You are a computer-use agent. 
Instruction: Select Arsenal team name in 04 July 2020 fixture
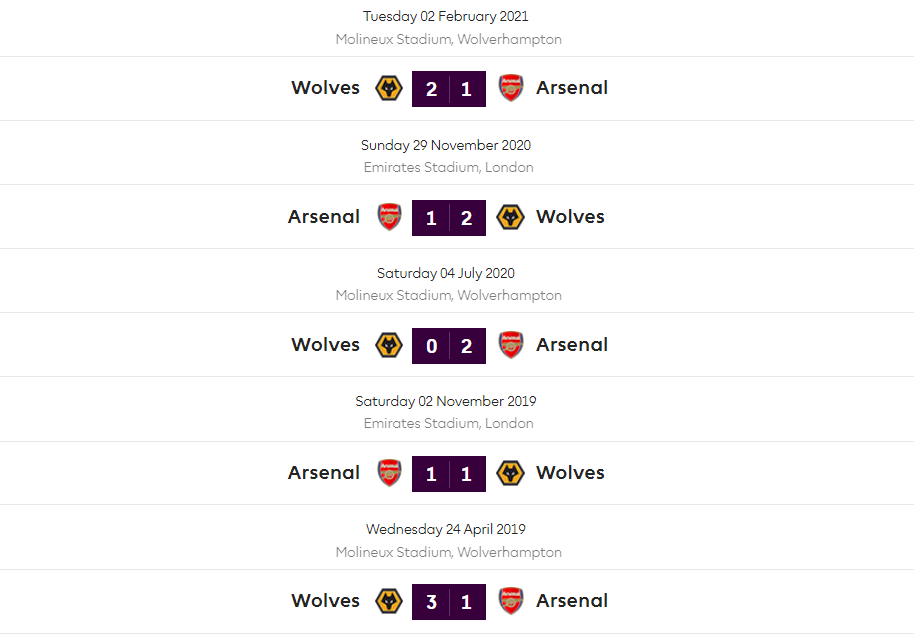pyautogui.click(x=572, y=345)
